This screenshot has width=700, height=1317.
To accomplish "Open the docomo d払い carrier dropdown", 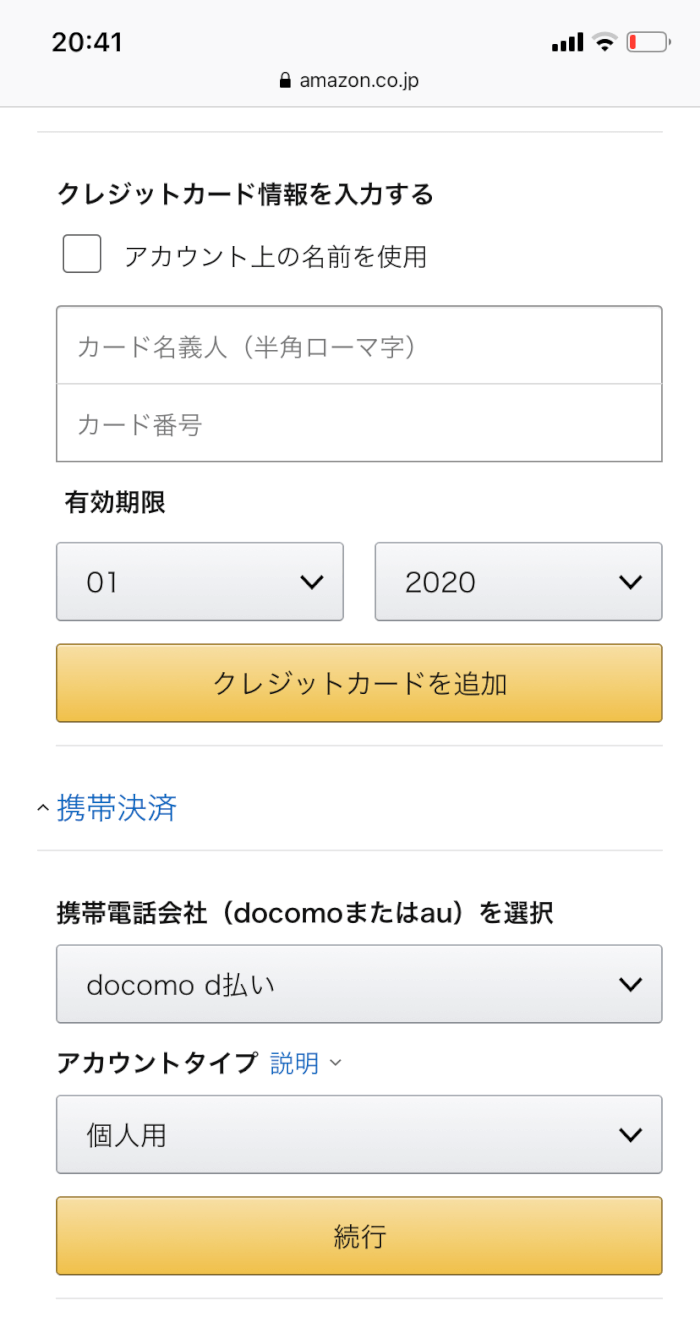I will click(358, 985).
